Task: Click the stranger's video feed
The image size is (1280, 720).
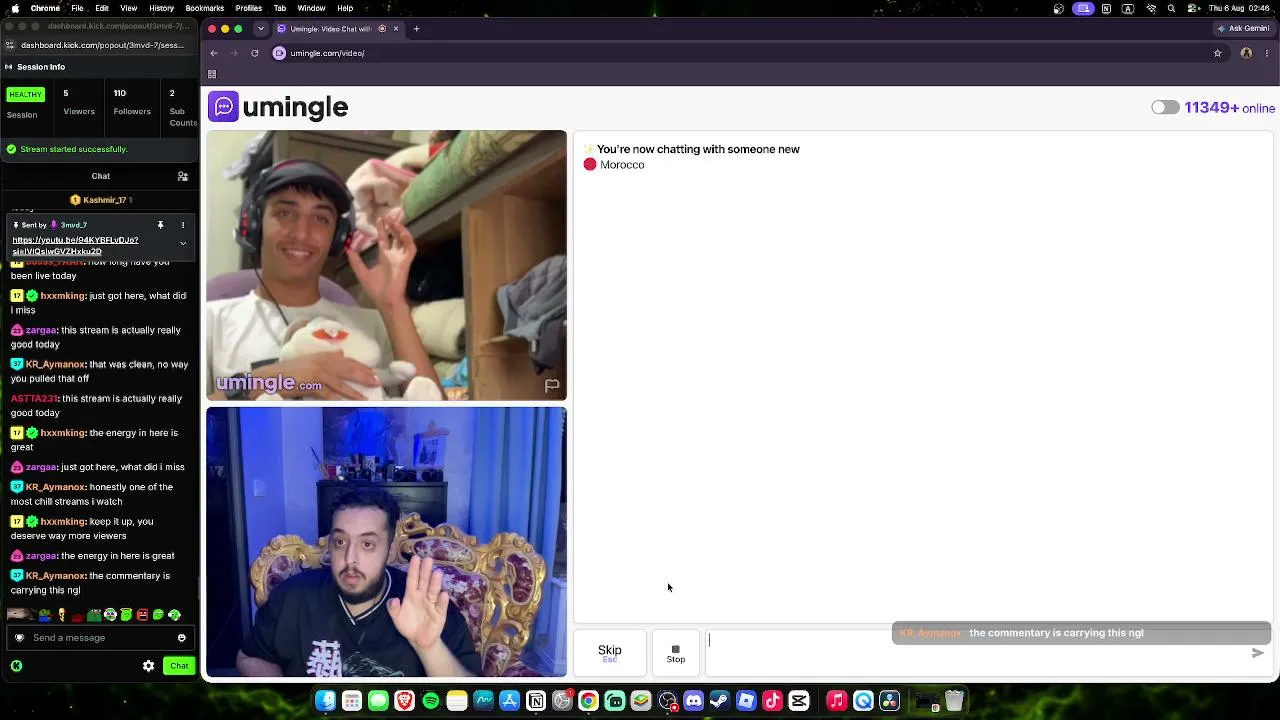Action: pos(386,265)
